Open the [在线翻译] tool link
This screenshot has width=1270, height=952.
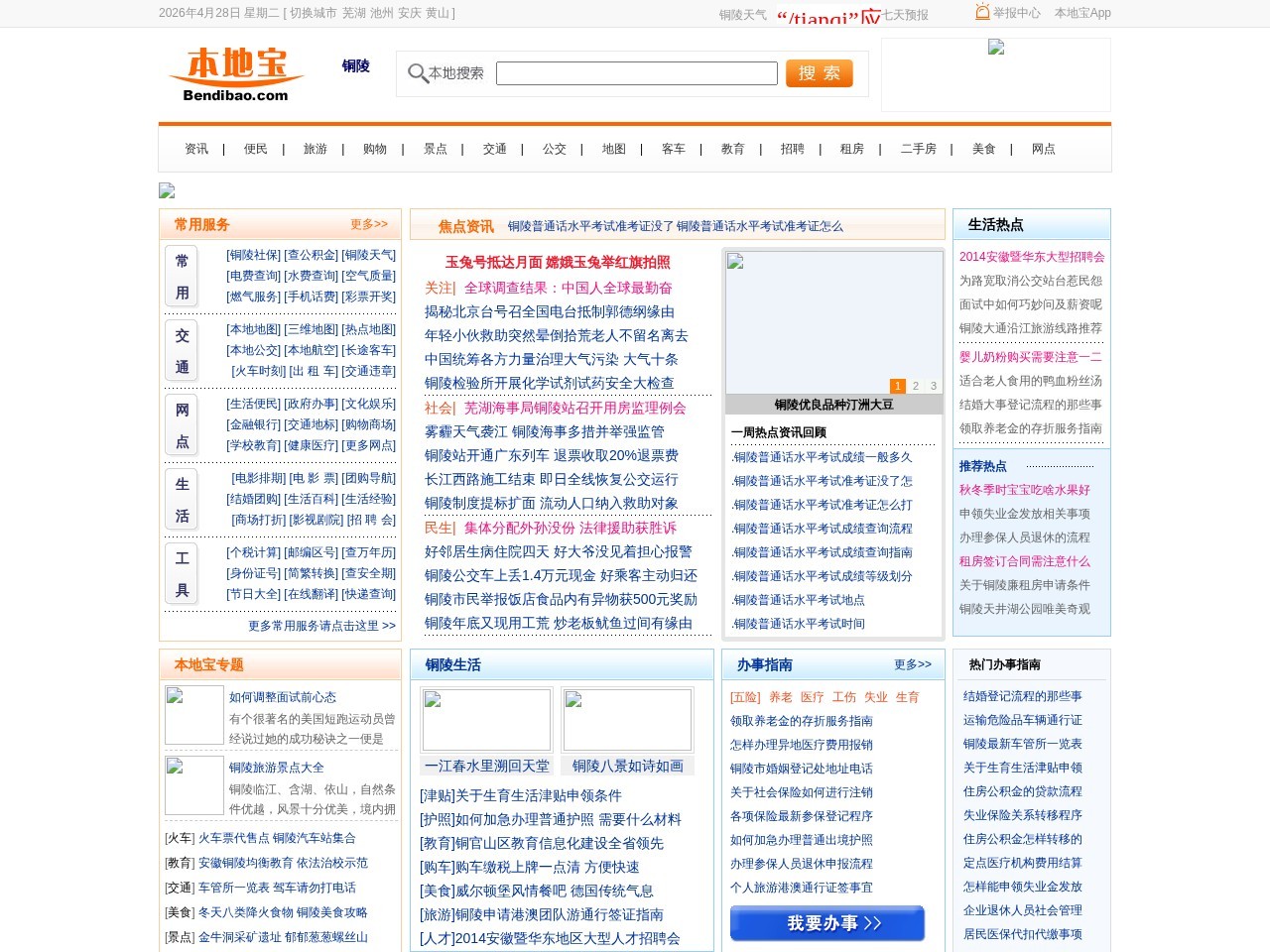[x=312, y=594]
